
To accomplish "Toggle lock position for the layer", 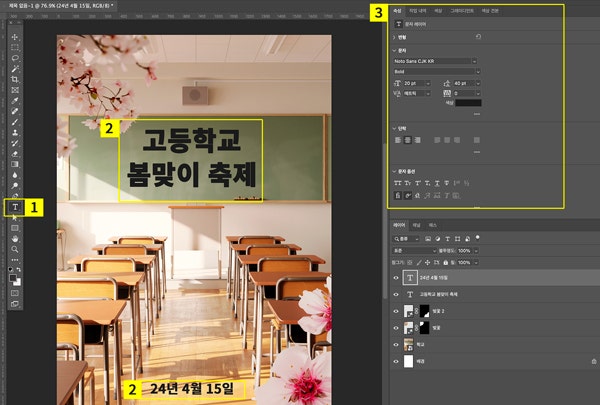I will coord(427,263).
